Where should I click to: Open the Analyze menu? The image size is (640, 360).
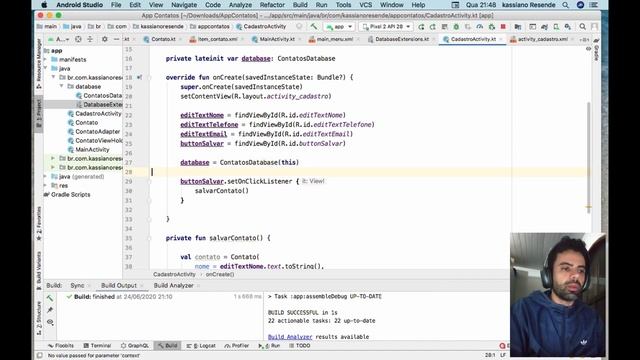(x=240, y=5)
